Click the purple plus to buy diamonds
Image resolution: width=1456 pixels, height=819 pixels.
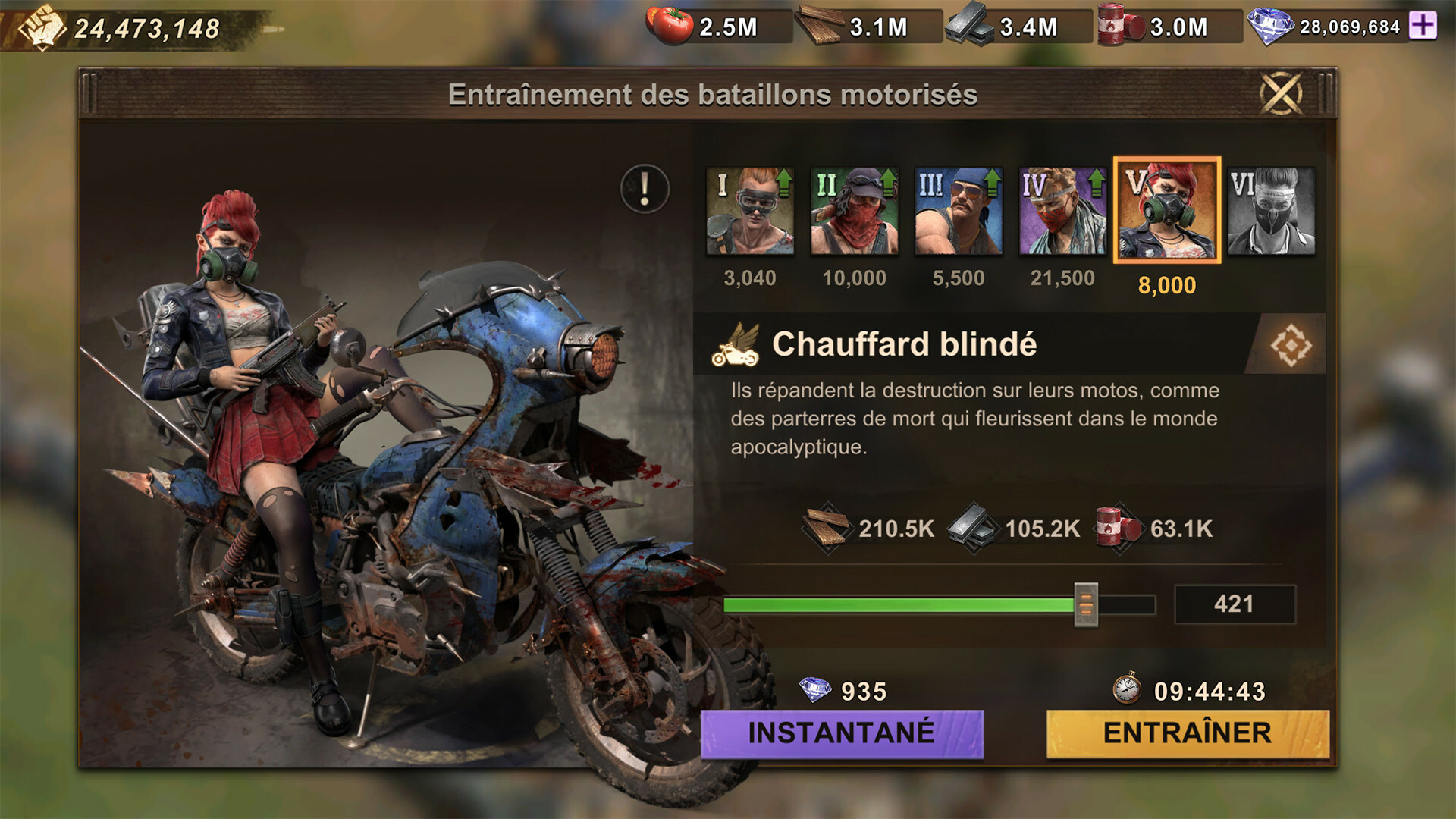[x=1423, y=26]
